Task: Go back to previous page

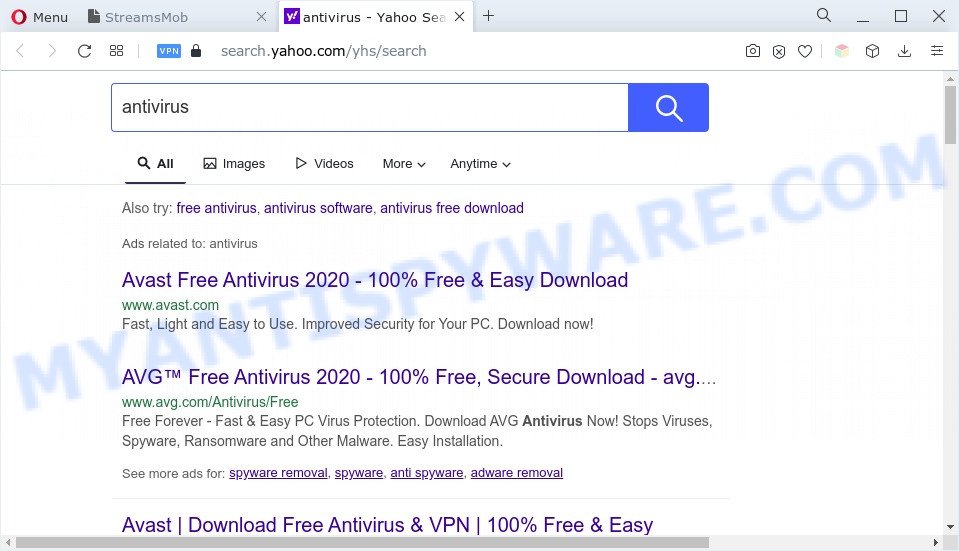Action: [x=20, y=51]
